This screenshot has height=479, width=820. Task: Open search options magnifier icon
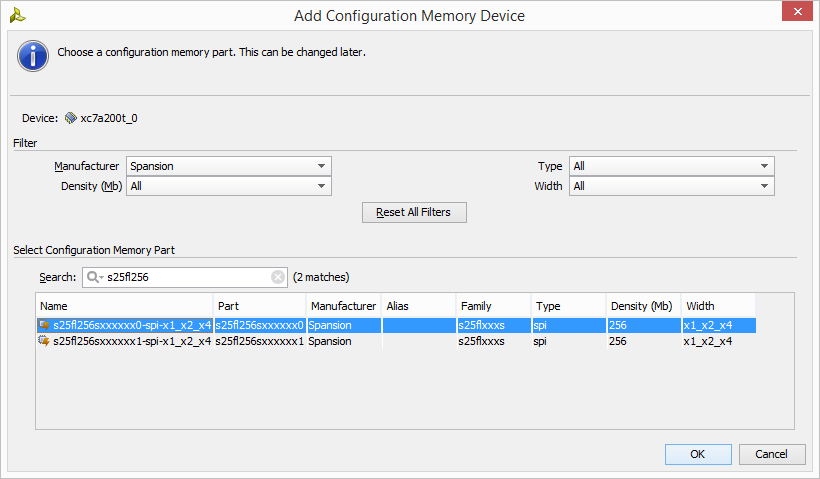click(x=95, y=277)
